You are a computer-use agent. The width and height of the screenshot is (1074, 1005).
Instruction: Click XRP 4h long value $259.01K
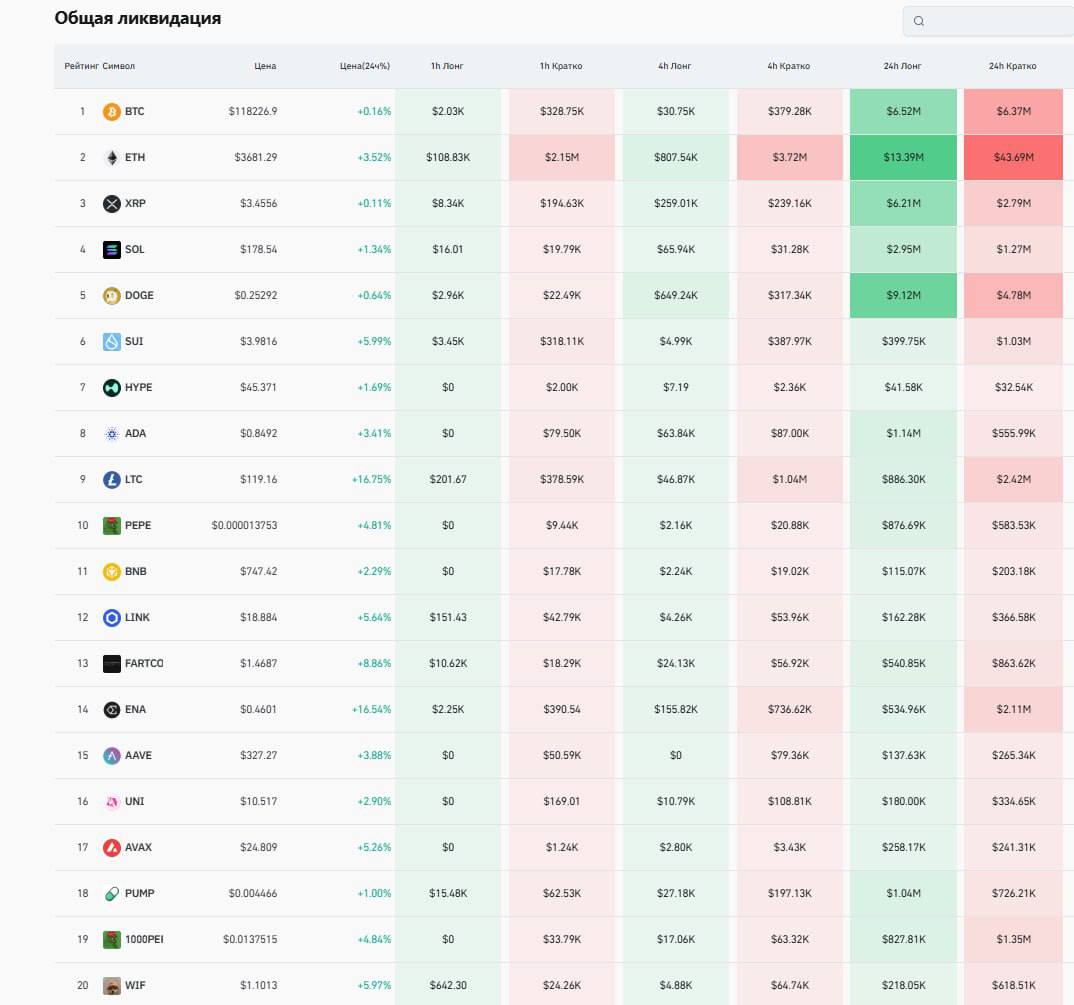tap(676, 203)
